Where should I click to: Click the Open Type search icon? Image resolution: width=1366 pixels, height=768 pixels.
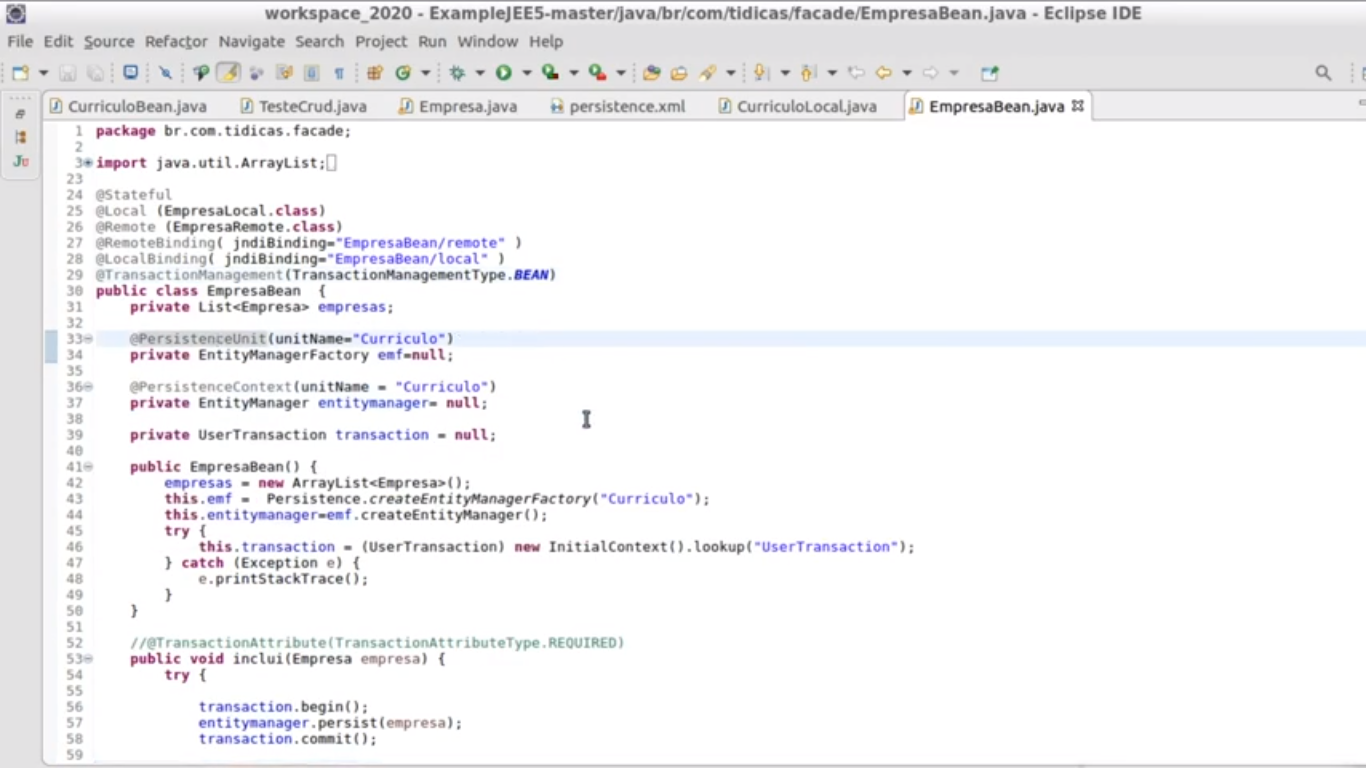(x=201, y=73)
